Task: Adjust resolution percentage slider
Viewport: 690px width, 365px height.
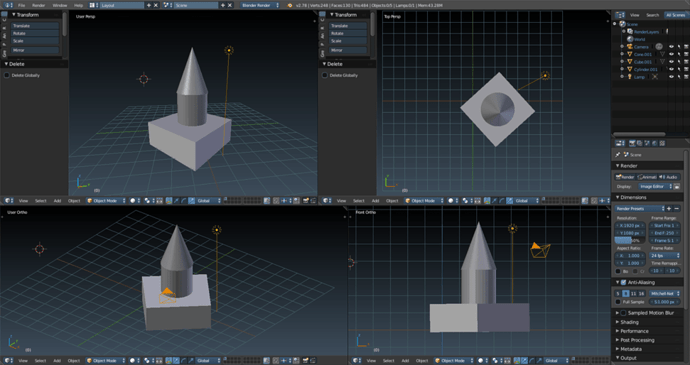Action: coord(630,240)
